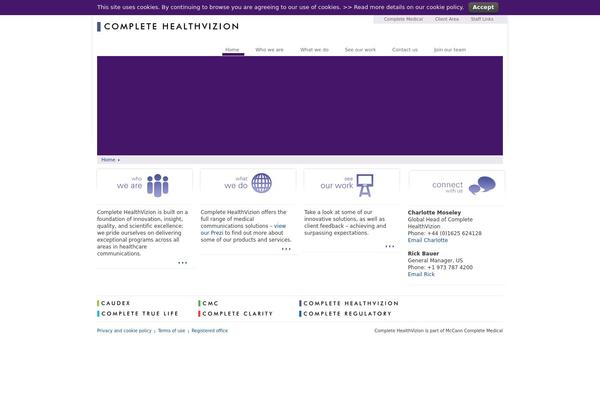This screenshot has width=600, height=400.
Task: Click the globe icon in 'what we do'
Action: click(262, 183)
